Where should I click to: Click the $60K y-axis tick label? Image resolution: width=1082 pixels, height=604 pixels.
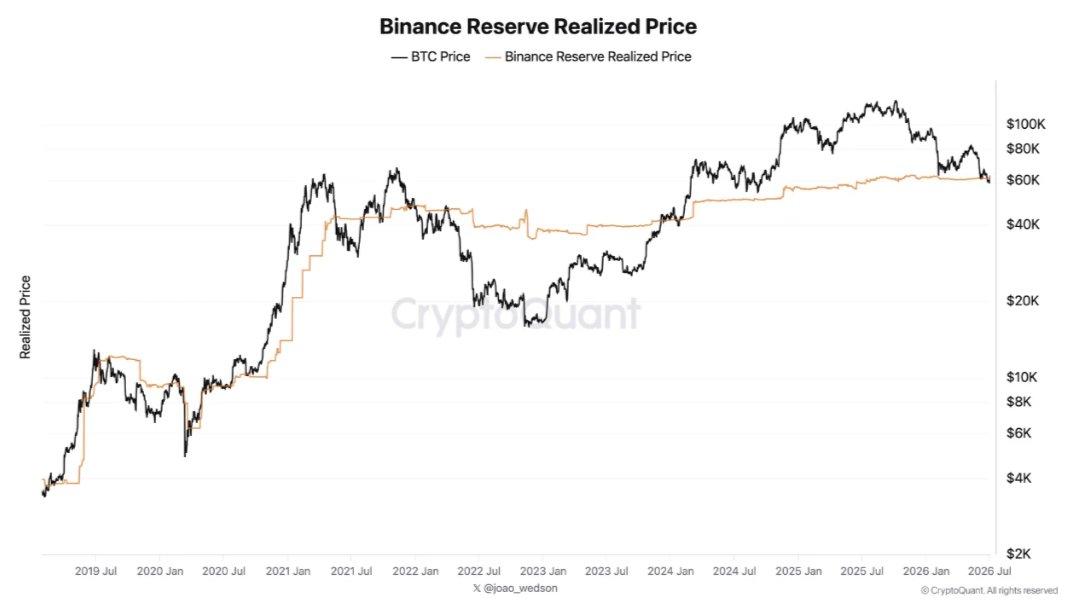1023,180
